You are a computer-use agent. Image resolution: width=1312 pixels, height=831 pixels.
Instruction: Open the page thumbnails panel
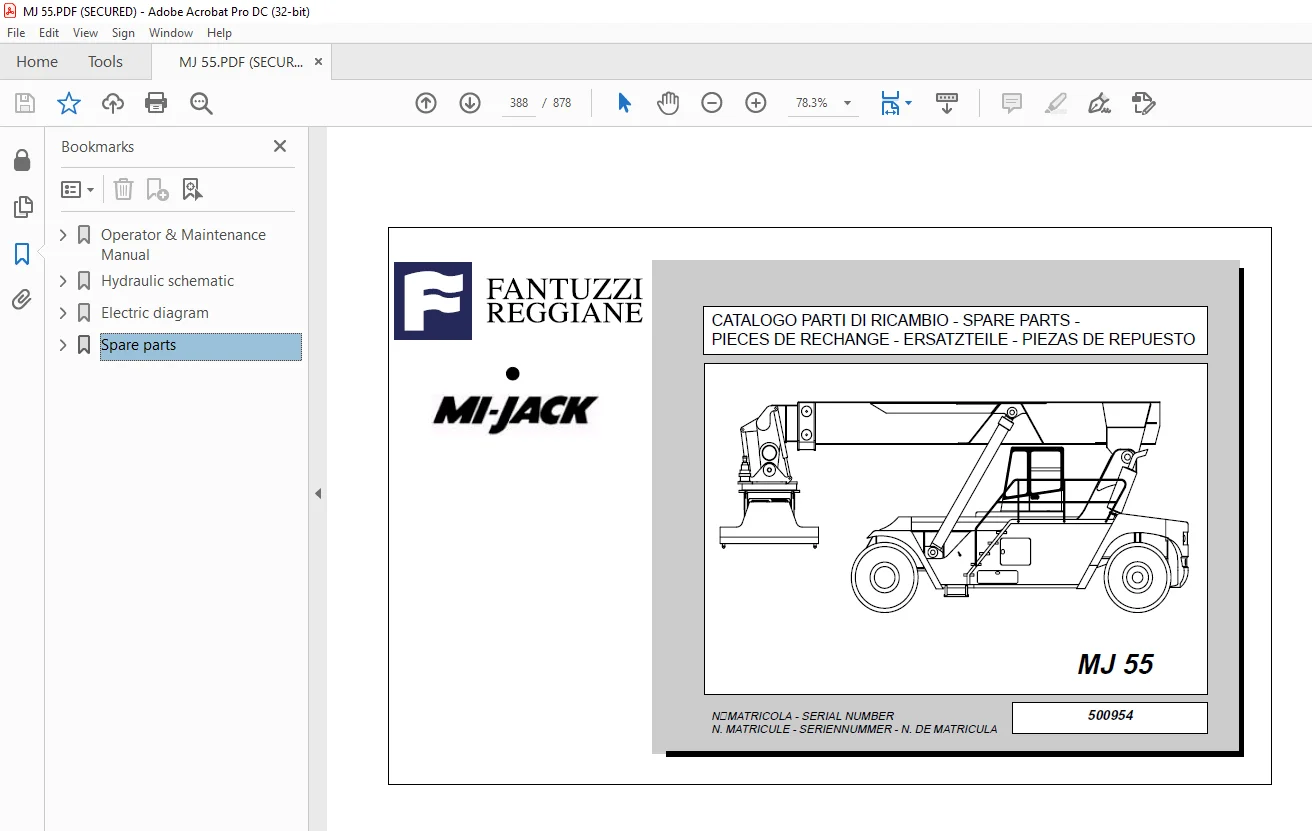(22, 207)
